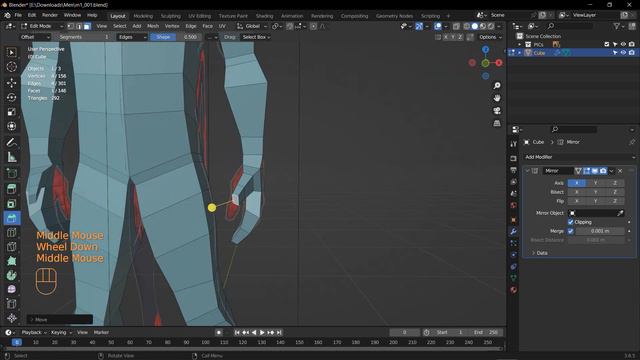Select the Scale tool in left toolbar
This screenshot has height=360, width=640.
pos(11,112)
